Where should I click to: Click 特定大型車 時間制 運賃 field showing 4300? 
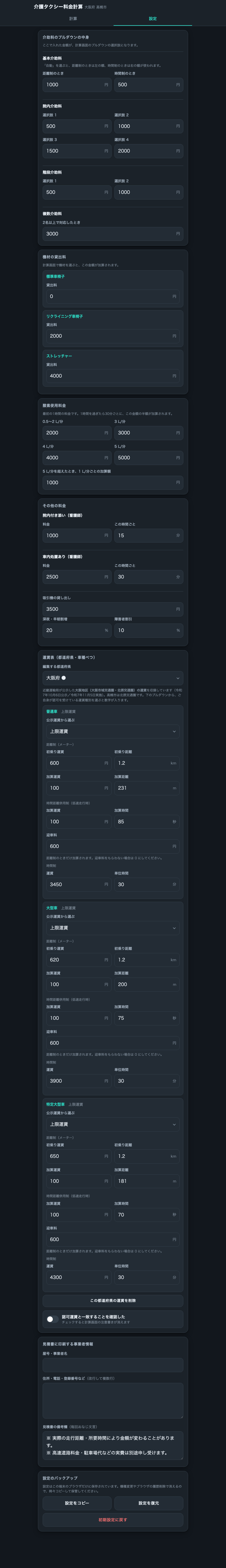(79, 1277)
